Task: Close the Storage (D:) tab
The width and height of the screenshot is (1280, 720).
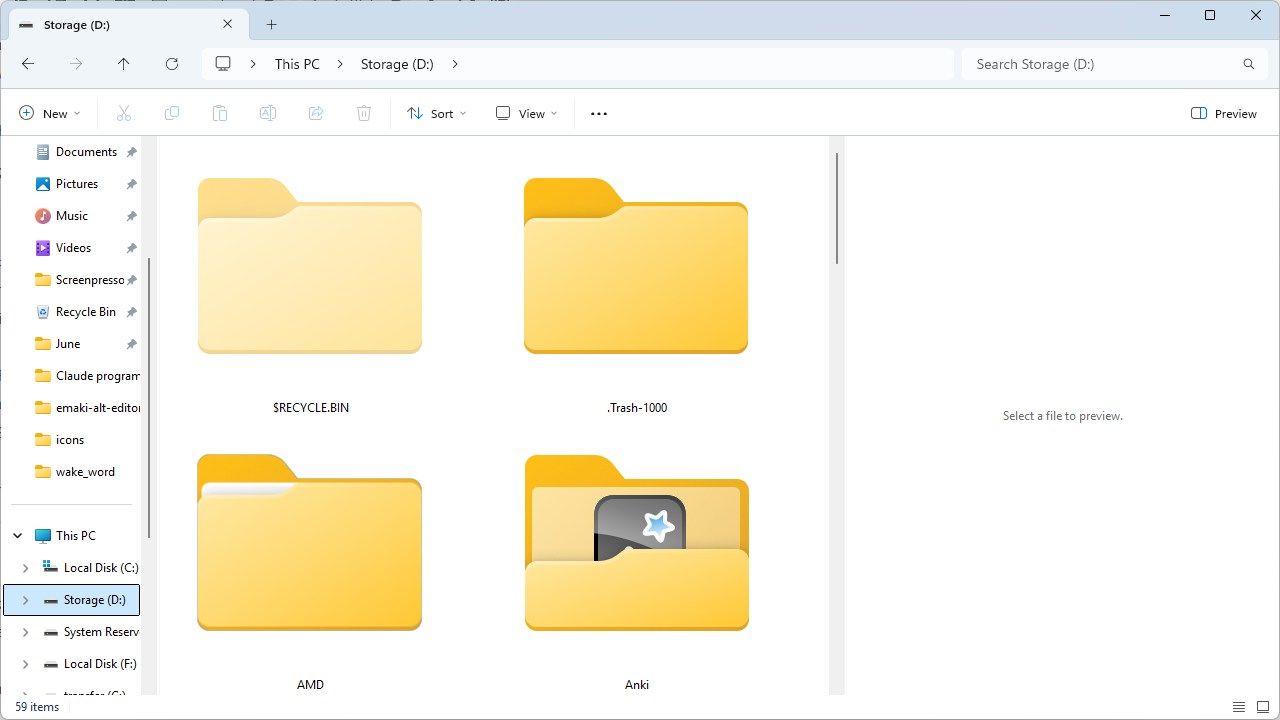Action: click(x=228, y=25)
